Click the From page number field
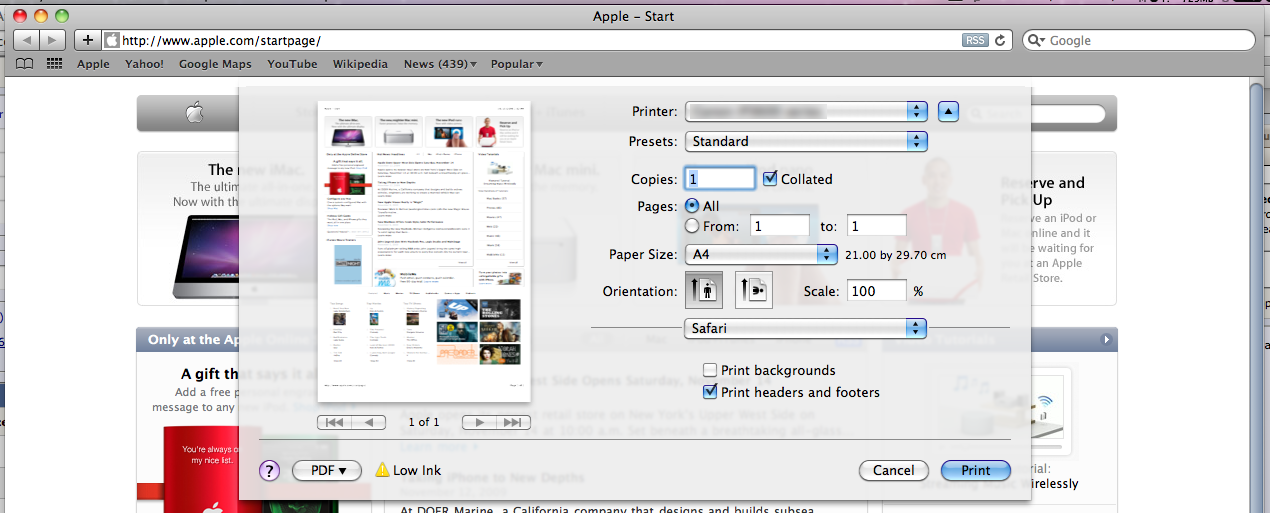The height and width of the screenshot is (513, 1270). (x=779, y=226)
